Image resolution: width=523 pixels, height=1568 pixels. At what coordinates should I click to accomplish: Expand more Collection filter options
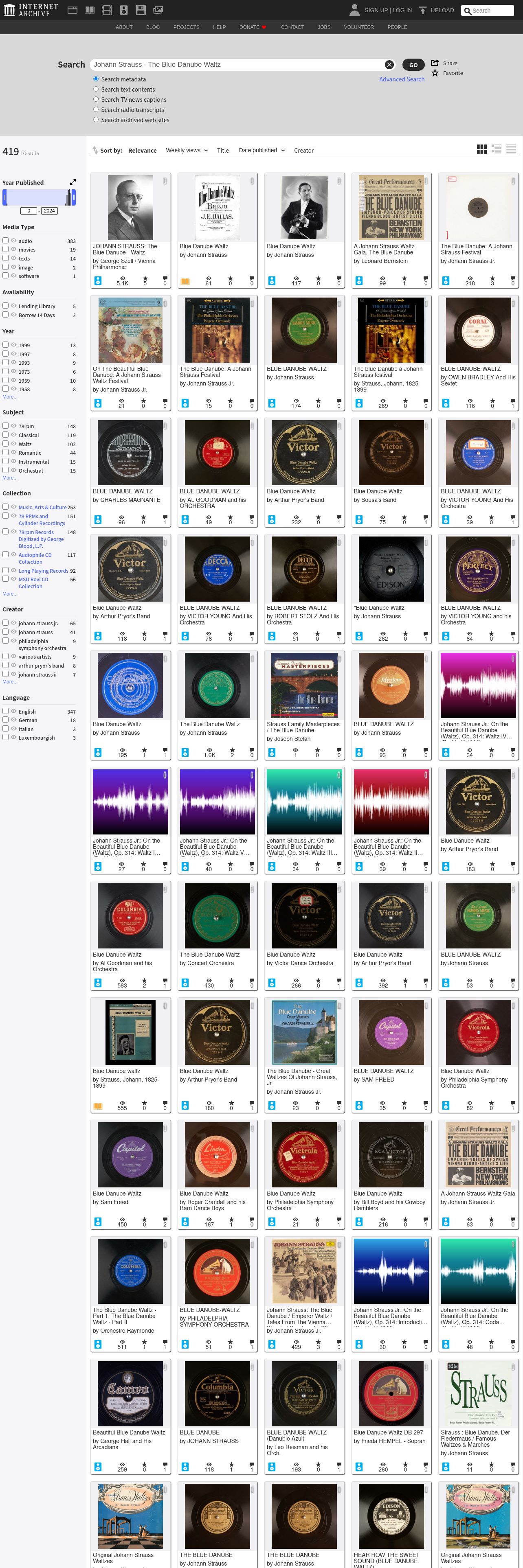(x=10, y=593)
